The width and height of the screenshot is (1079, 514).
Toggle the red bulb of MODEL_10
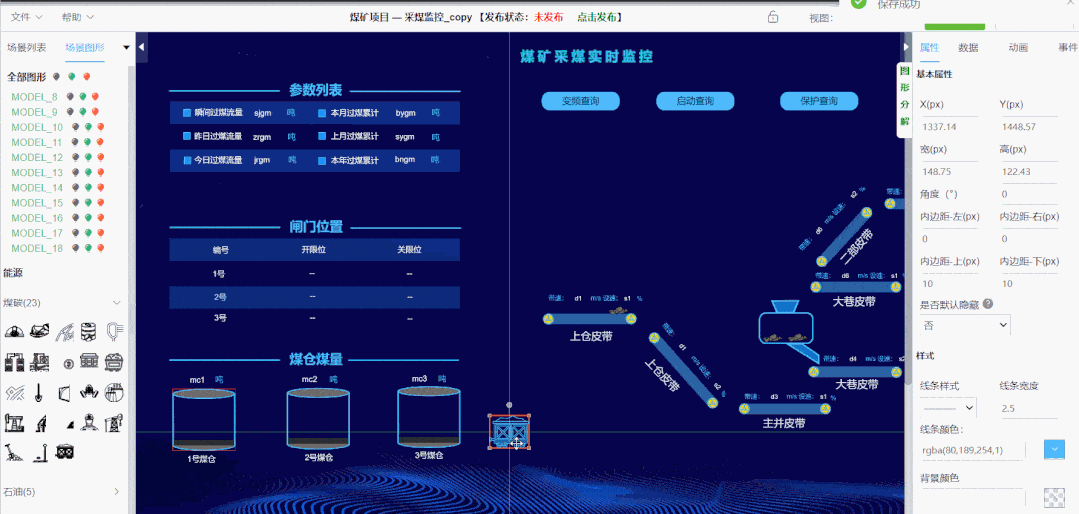100,127
